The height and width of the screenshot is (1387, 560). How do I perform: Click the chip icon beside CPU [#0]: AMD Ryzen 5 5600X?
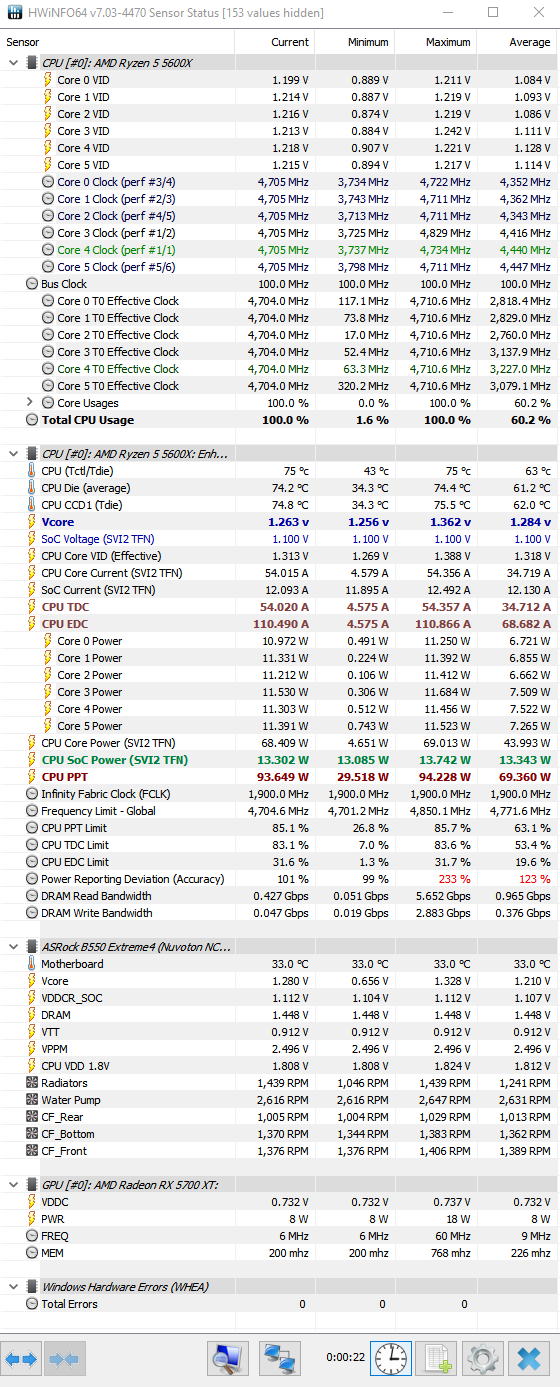[x=32, y=62]
